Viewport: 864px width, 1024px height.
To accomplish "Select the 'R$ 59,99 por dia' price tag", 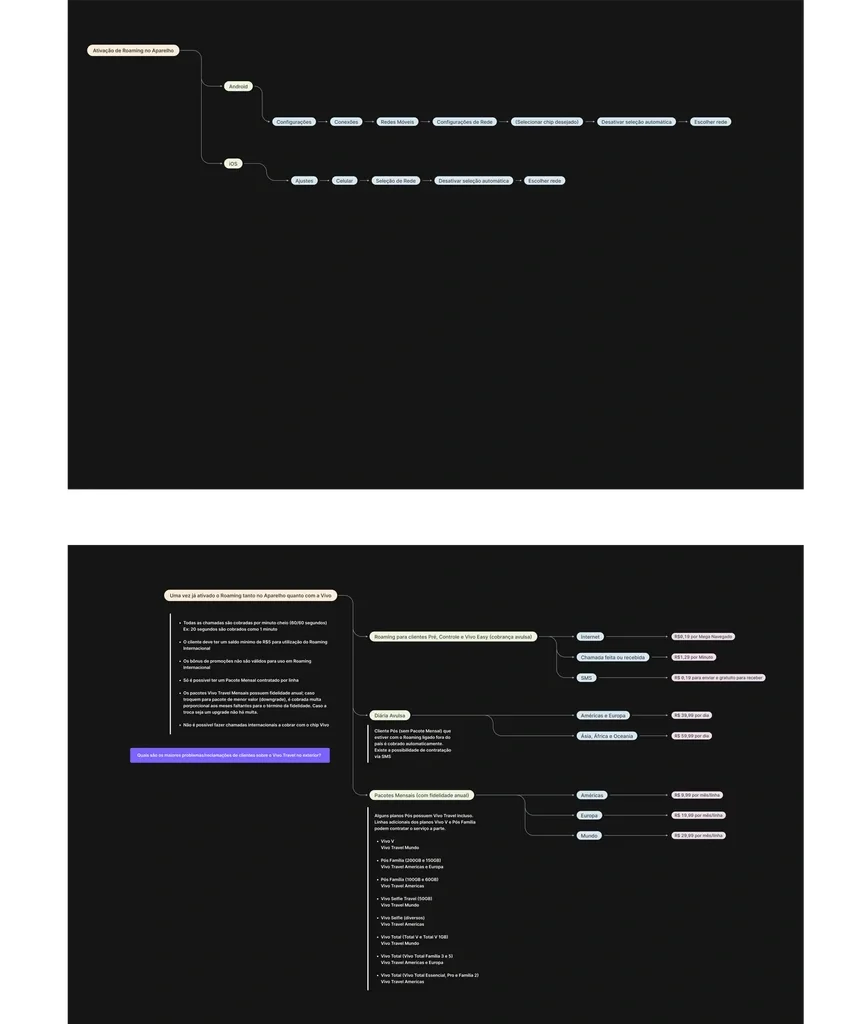I will pyautogui.click(x=692, y=735).
